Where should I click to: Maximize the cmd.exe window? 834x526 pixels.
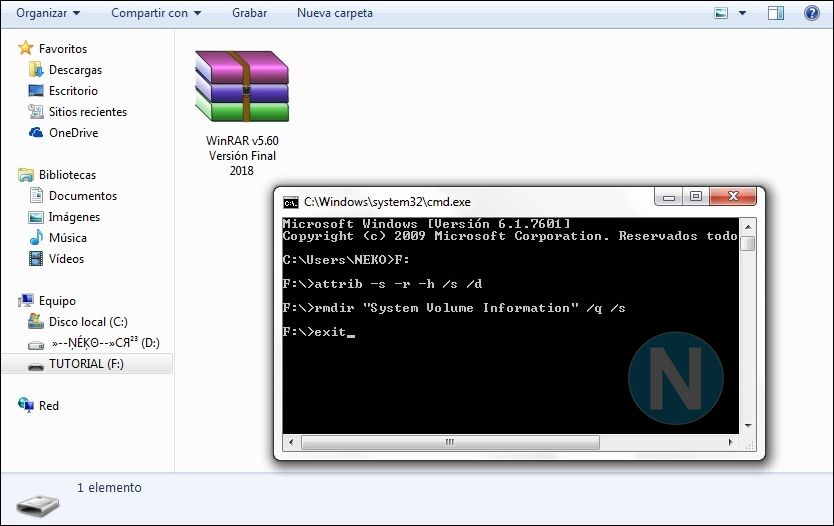(696, 196)
